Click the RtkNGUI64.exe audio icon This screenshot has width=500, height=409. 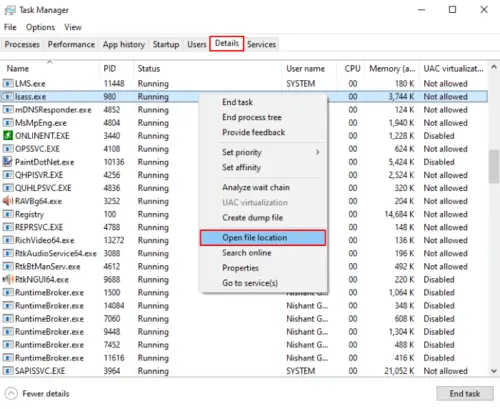8,279
